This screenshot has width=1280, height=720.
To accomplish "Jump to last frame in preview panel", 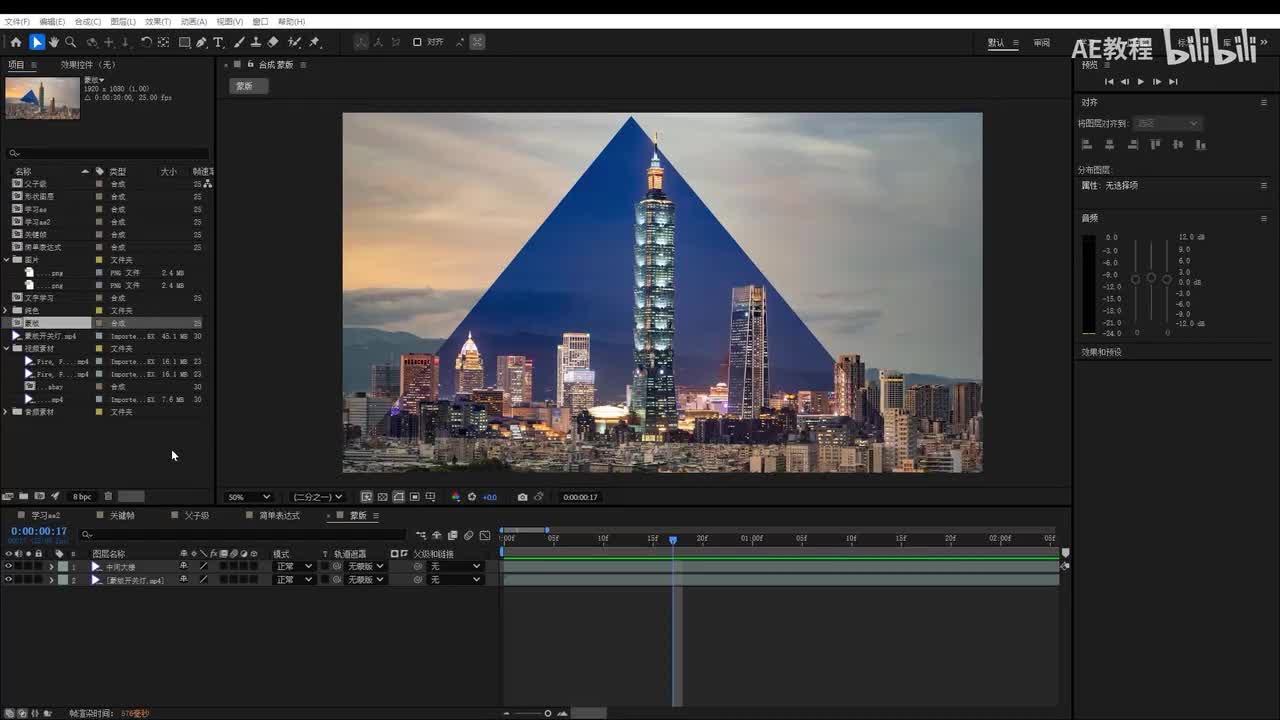I will [1173, 82].
